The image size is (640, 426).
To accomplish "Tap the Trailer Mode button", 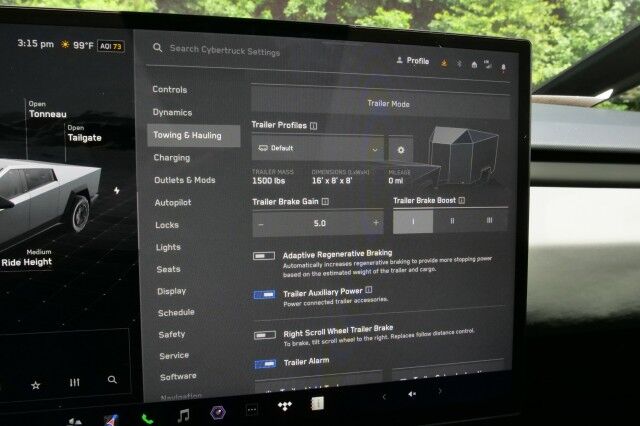I will (380, 102).
